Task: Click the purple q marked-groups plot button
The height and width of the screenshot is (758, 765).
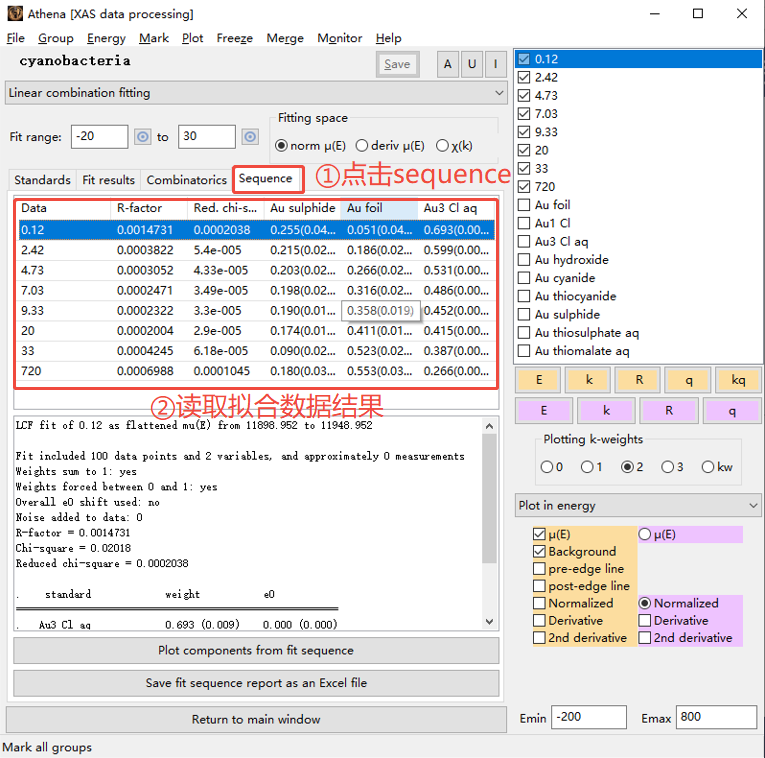Action: [732, 411]
